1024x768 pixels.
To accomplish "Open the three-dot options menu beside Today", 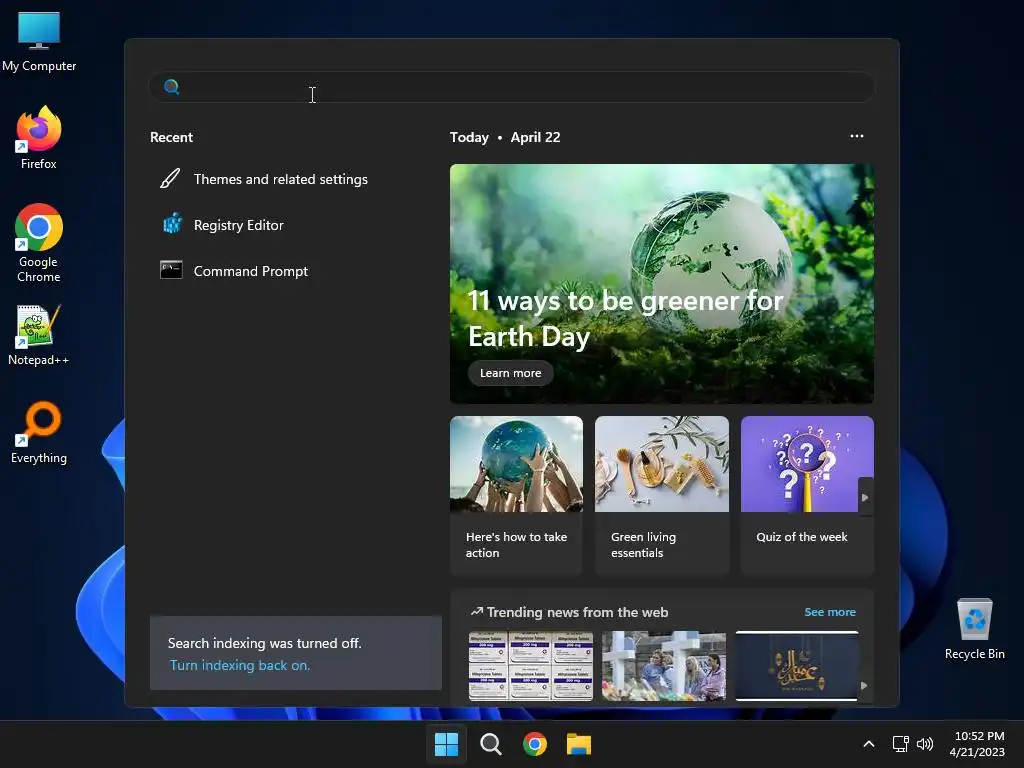I will 857,136.
